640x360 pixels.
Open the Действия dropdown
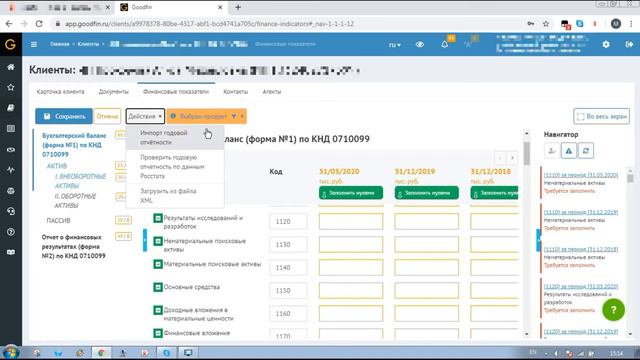point(145,116)
